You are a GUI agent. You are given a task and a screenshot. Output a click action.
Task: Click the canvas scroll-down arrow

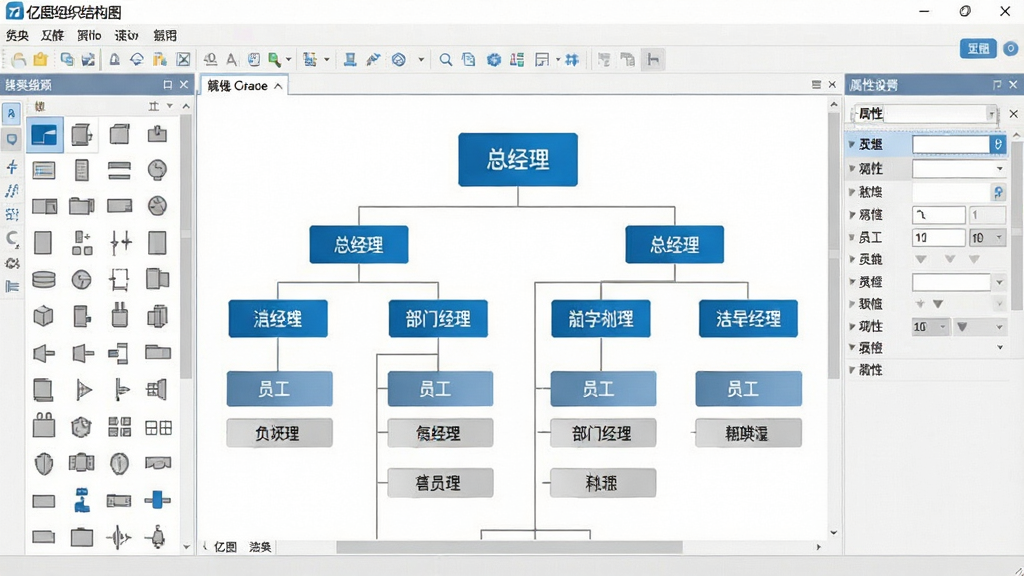click(x=833, y=533)
